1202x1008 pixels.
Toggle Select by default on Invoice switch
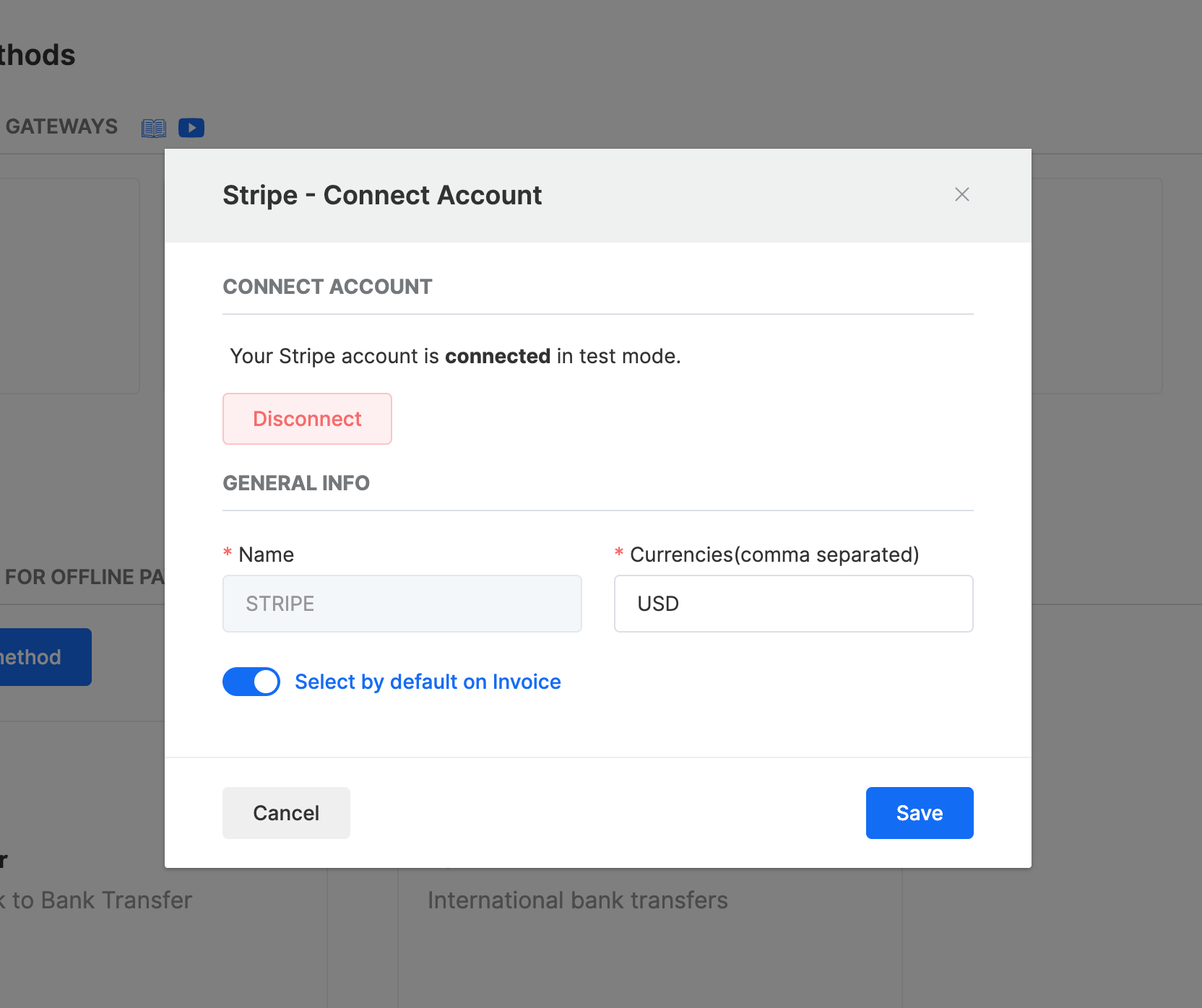coord(251,682)
